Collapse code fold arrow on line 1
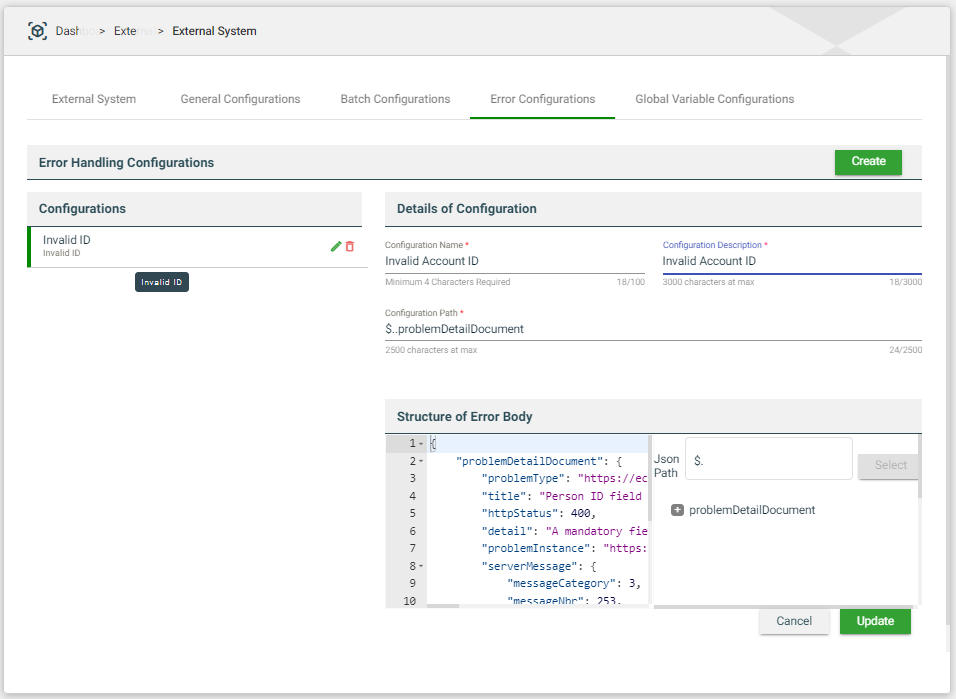This screenshot has width=956, height=699. [x=421, y=443]
